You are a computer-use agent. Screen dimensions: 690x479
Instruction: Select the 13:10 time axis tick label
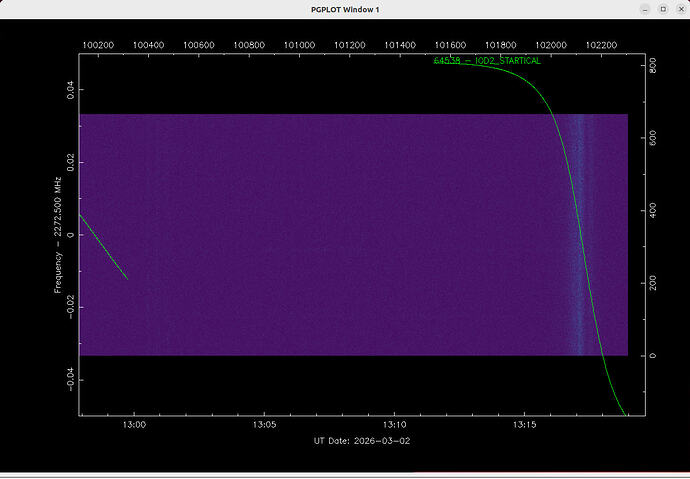click(x=394, y=425)
